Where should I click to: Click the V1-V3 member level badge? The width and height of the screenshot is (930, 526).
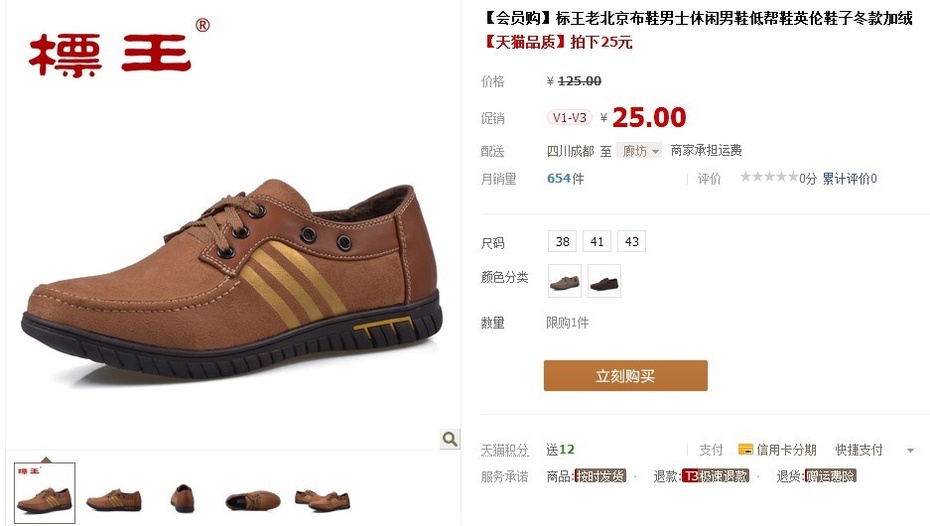[569, 117]
